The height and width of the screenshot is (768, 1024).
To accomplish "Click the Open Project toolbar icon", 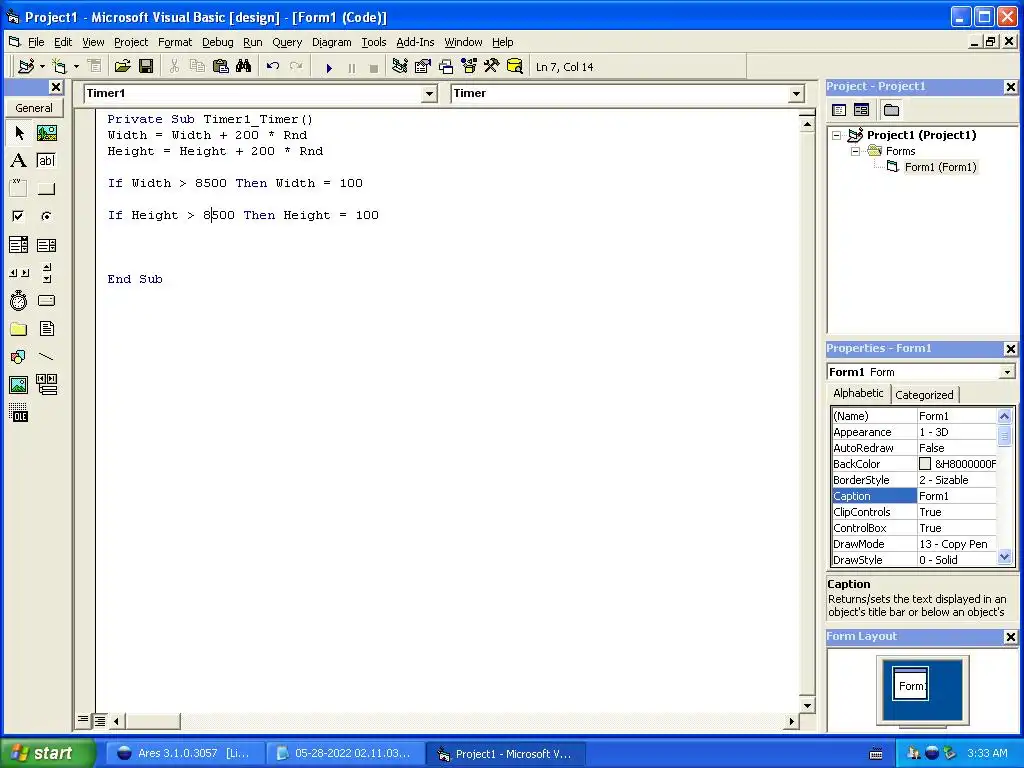I will 122,67.
